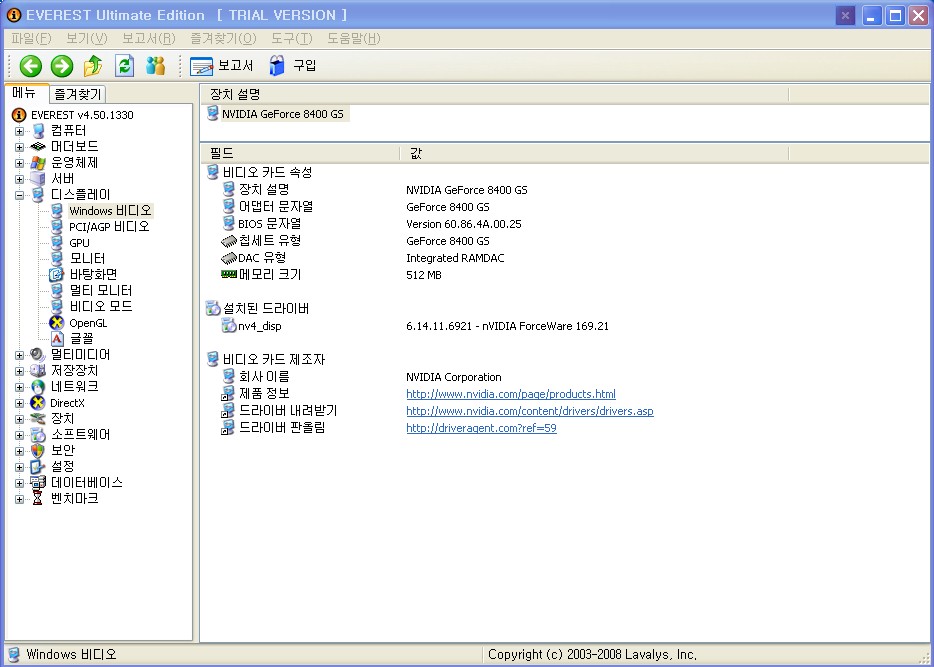Expand the 머더보드 tree node
The height and width of the screenshot is (667, 934).
point(20,147)
